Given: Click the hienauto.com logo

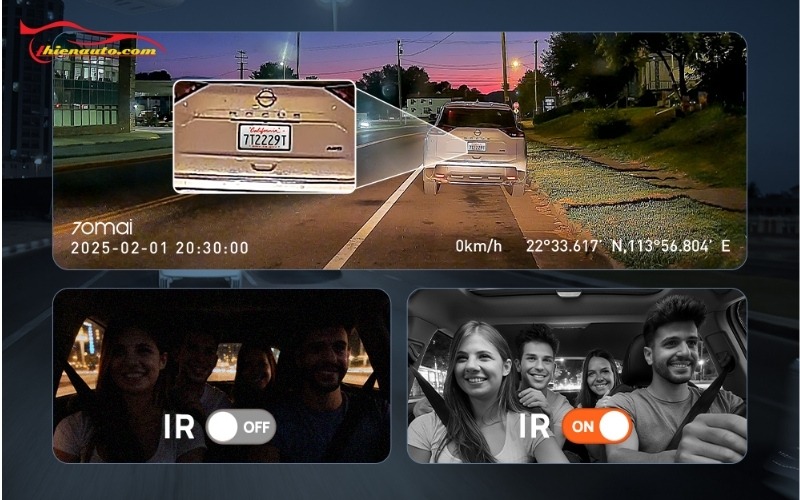Looking at the screenshot, I should pos(95,45).
